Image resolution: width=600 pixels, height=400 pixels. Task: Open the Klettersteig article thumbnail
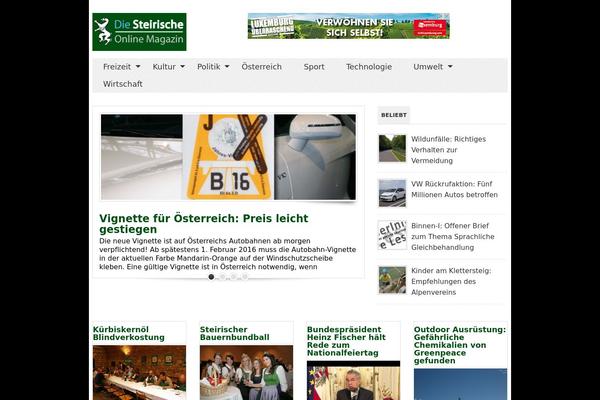[x=392, y=280]
